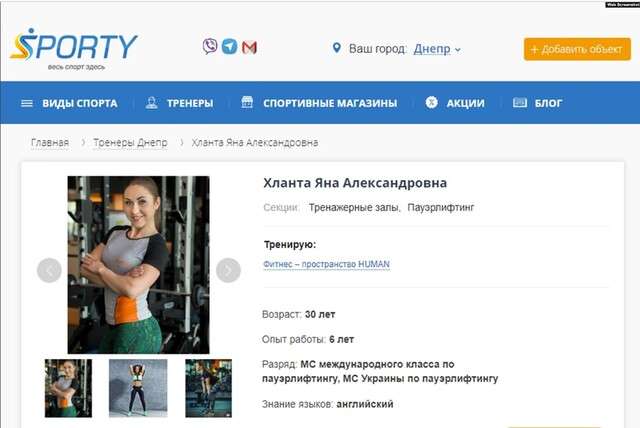
Task: Show previous photo with left arrow
Action: point(49,270)
